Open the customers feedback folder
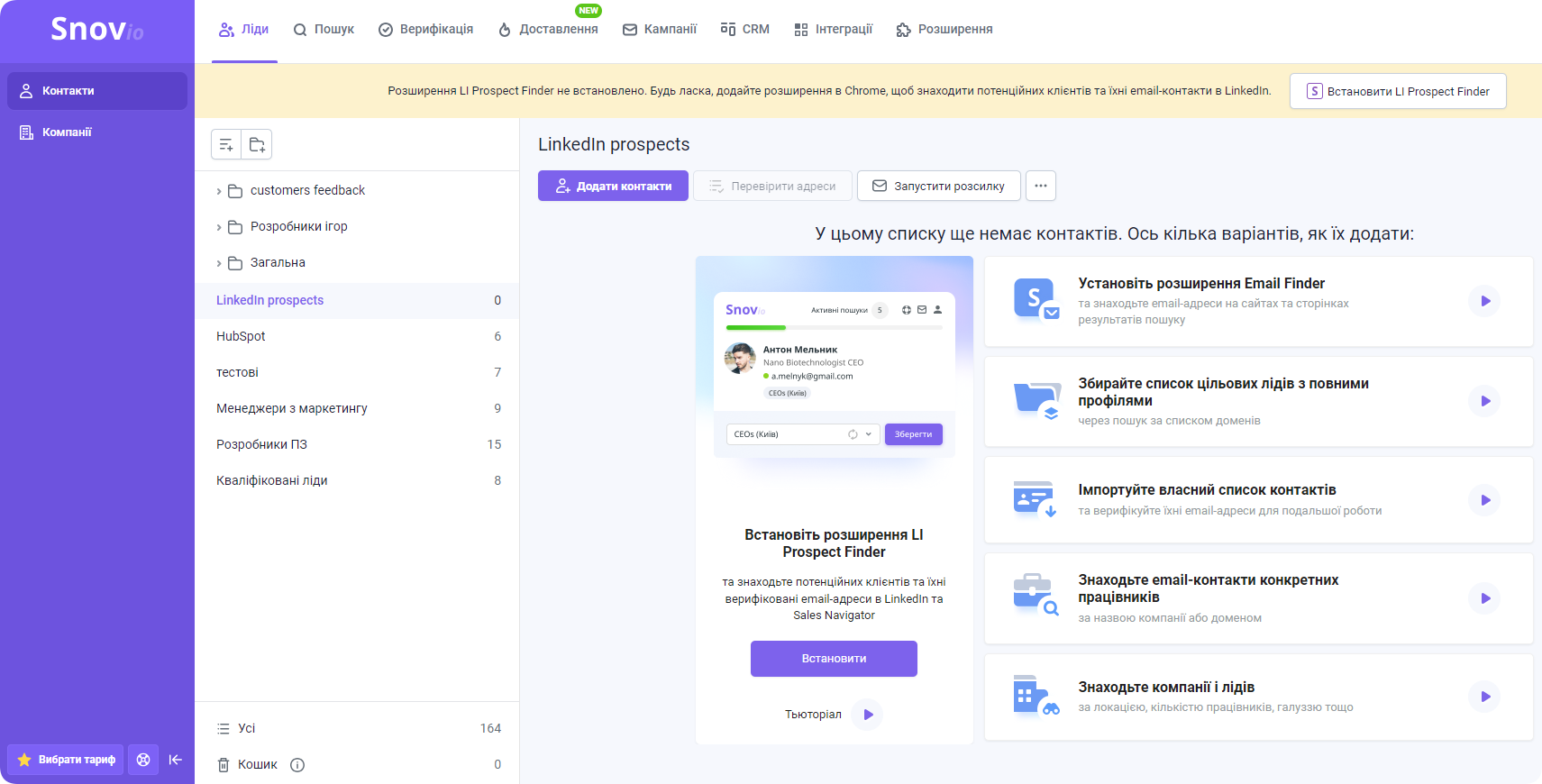1542x784 pixels. [307, 190]
